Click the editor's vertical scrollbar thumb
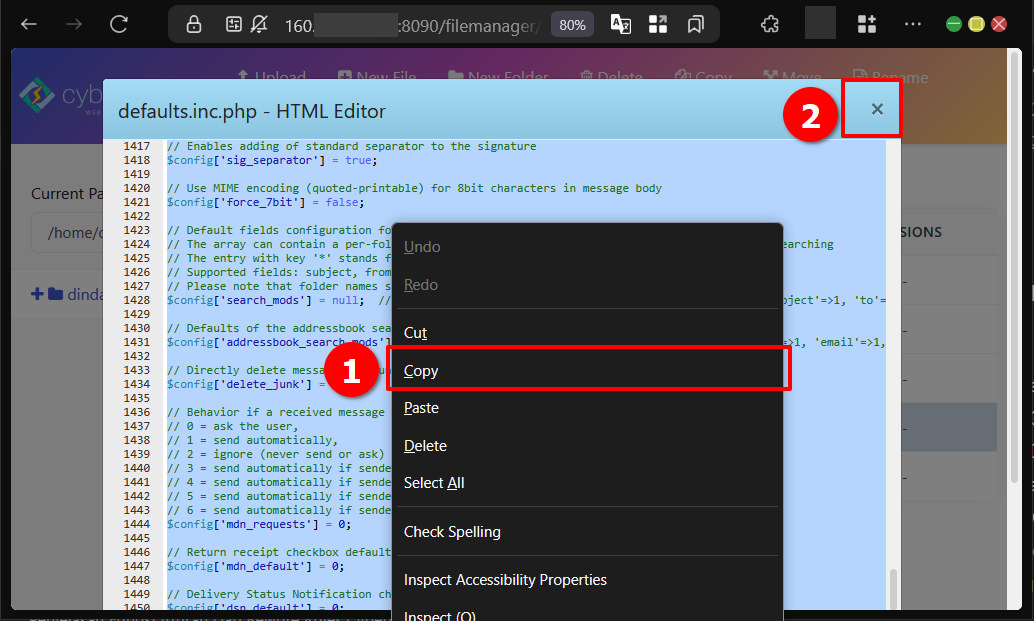 point(893,588)
